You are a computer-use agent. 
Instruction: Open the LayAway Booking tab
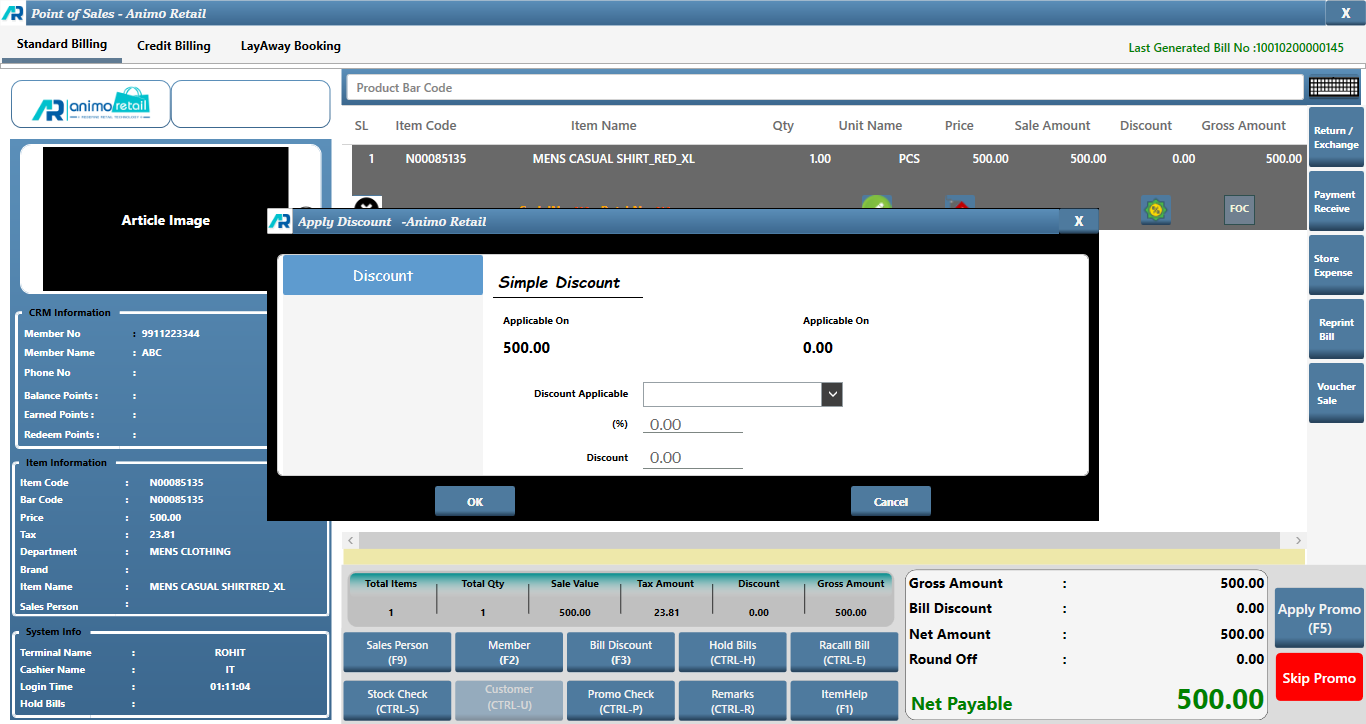pos(291,46)
